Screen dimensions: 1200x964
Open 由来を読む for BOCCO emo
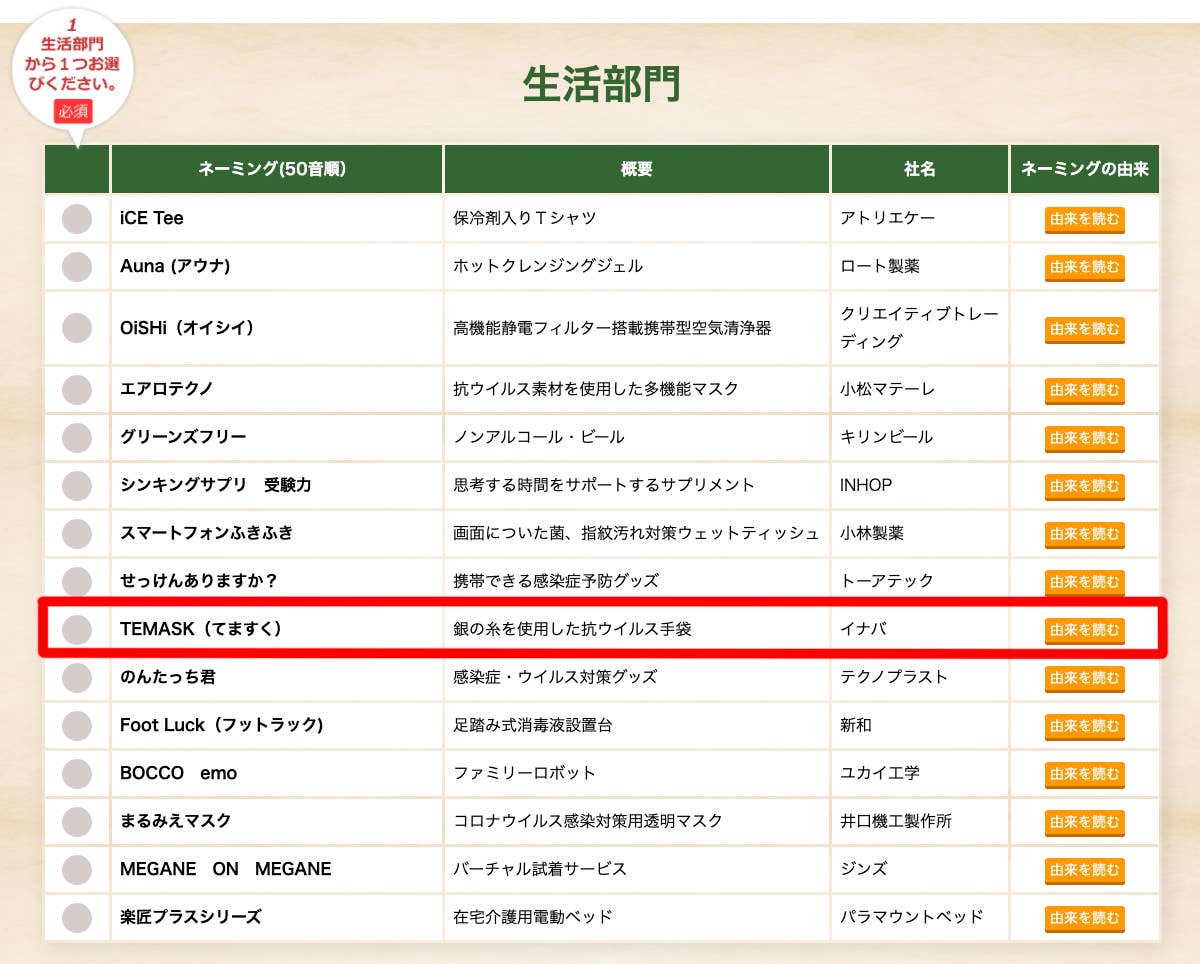(x=1085, y=774)
